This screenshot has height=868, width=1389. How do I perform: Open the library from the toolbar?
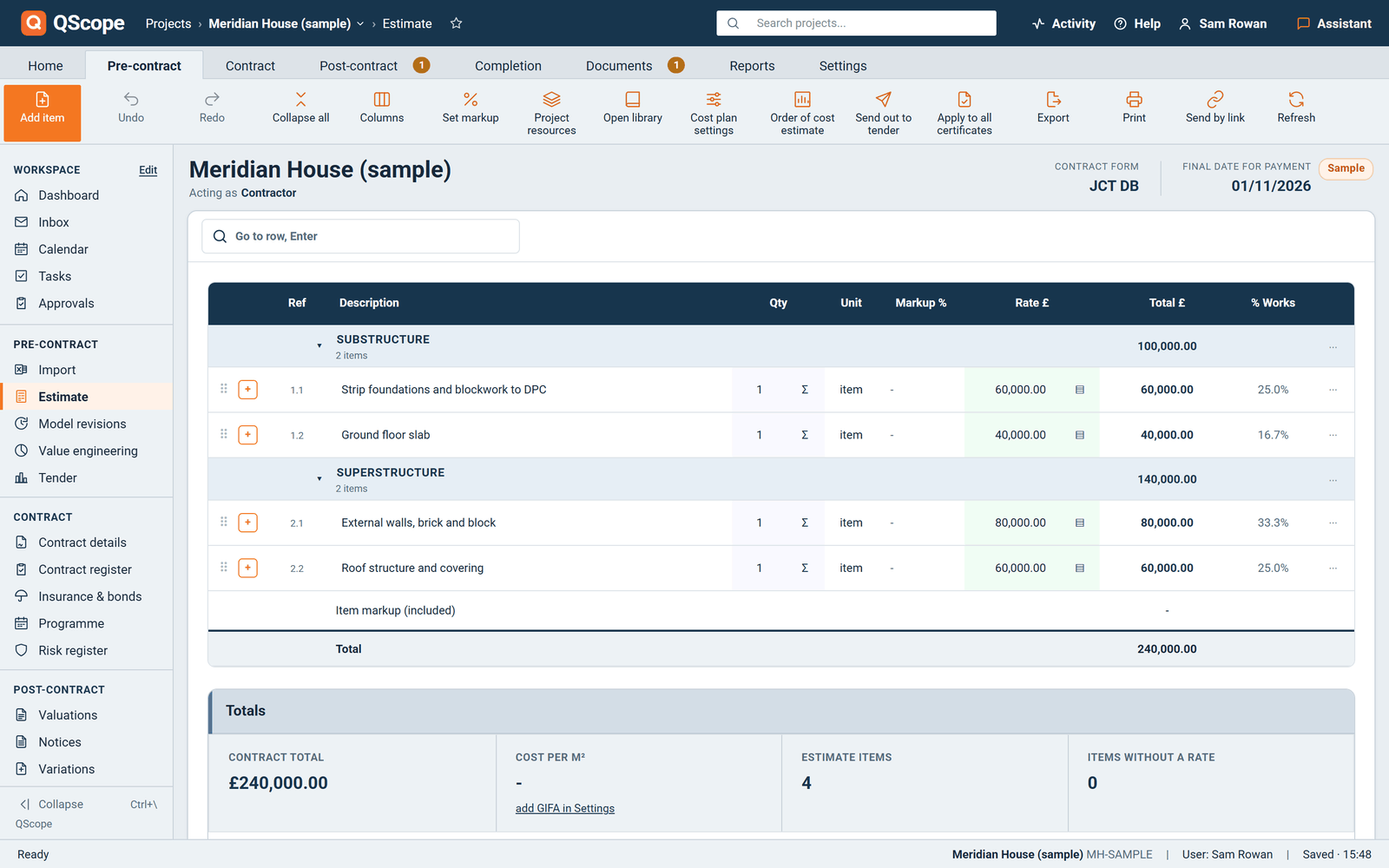click(633, 108)
